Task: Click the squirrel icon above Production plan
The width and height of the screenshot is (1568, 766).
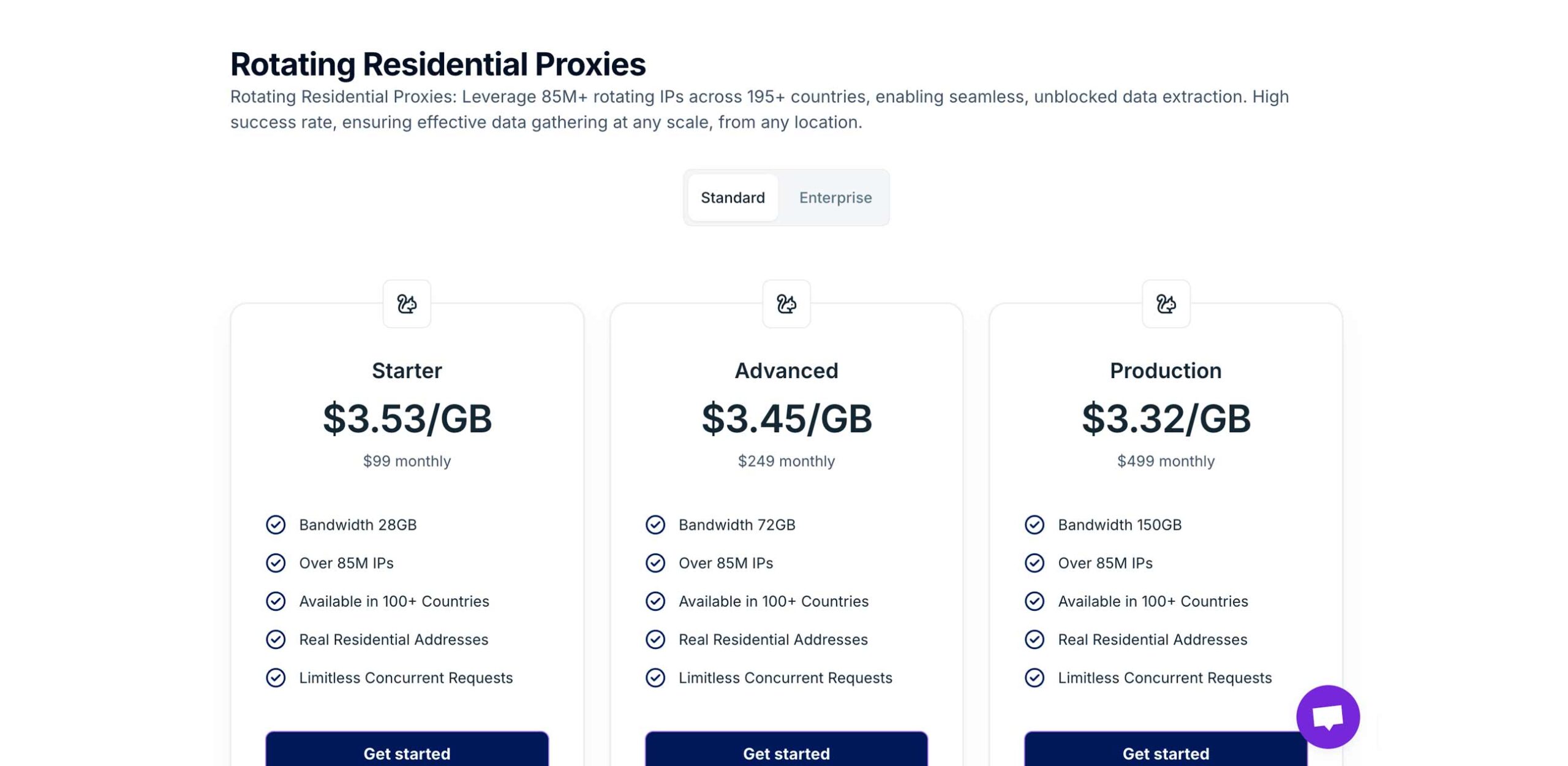Action: [1166, 304]
